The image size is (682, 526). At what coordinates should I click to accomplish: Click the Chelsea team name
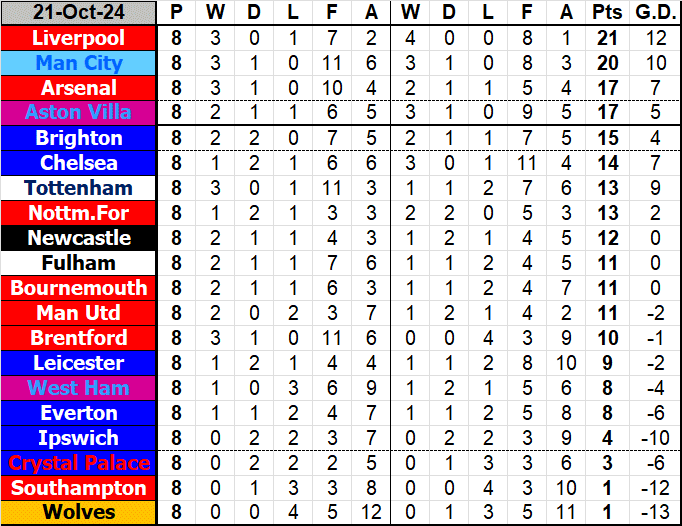pyautogui.click(x=79, y=163)
